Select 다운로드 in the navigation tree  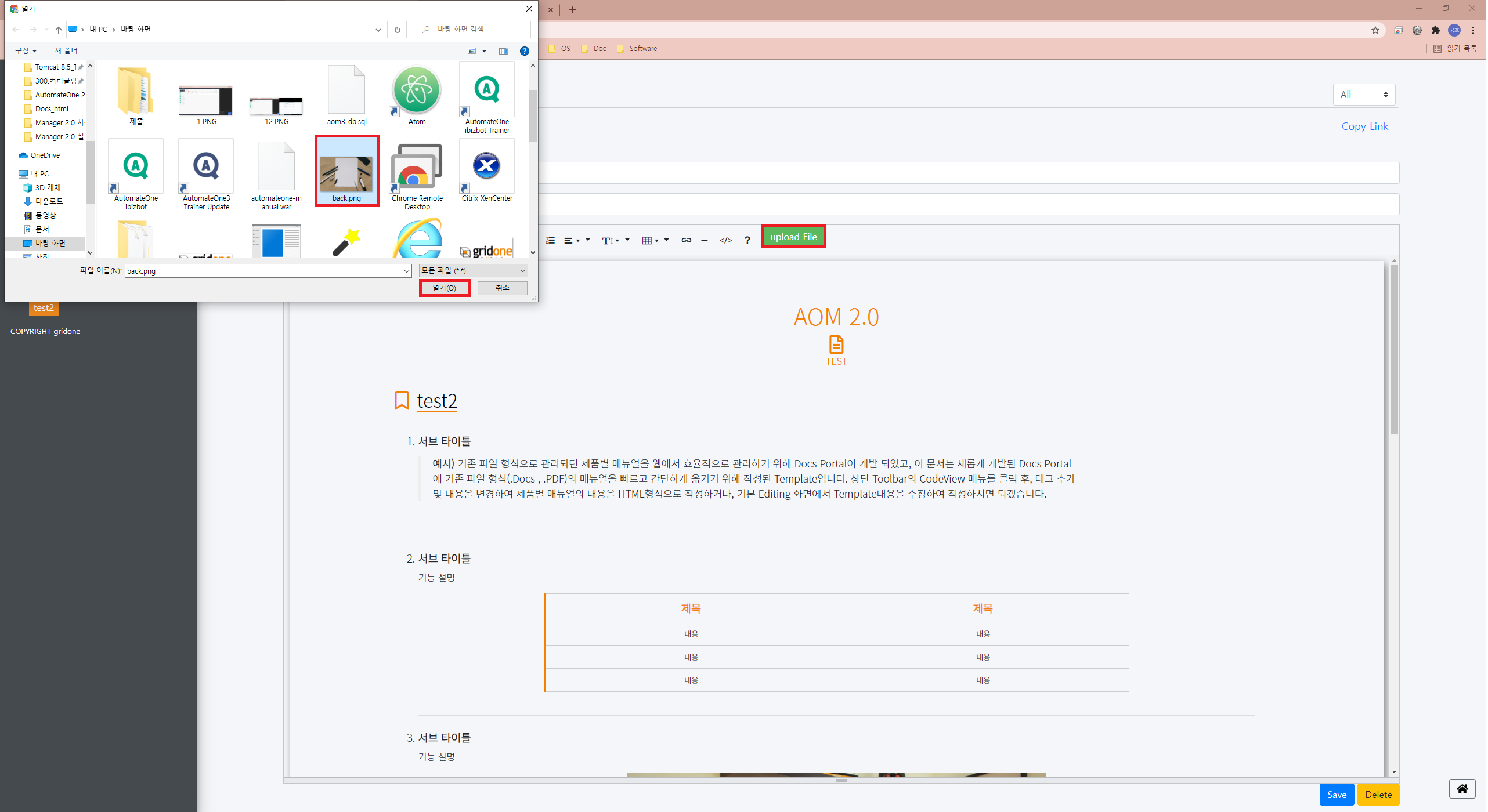[x=49, y=201]
